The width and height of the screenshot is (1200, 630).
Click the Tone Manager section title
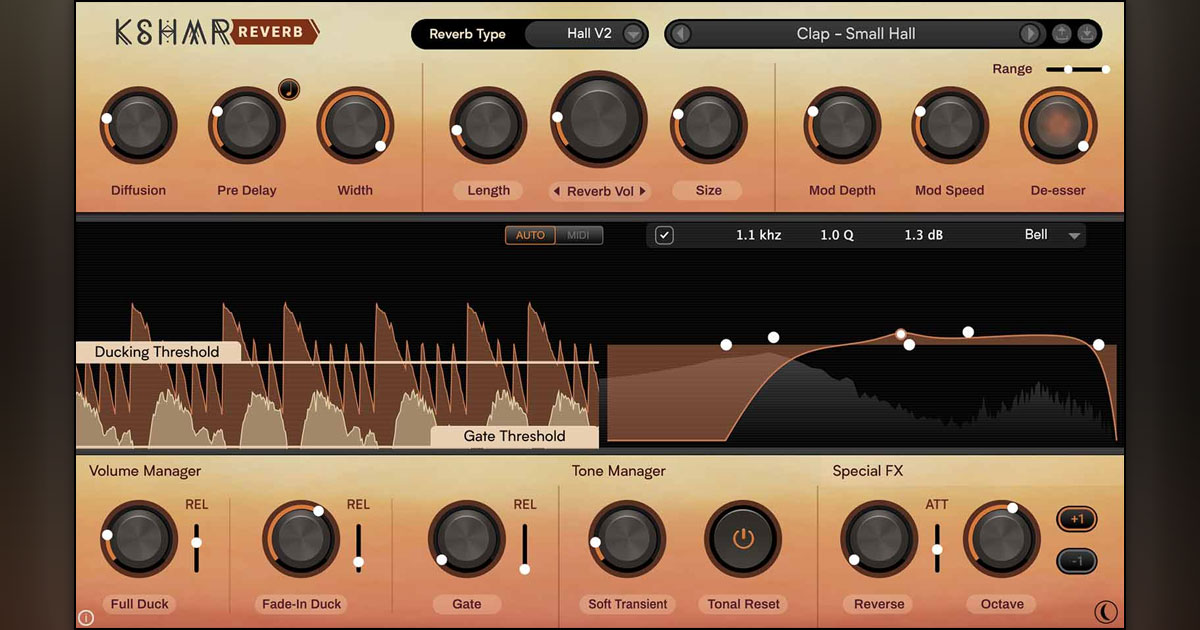[618, 471]
